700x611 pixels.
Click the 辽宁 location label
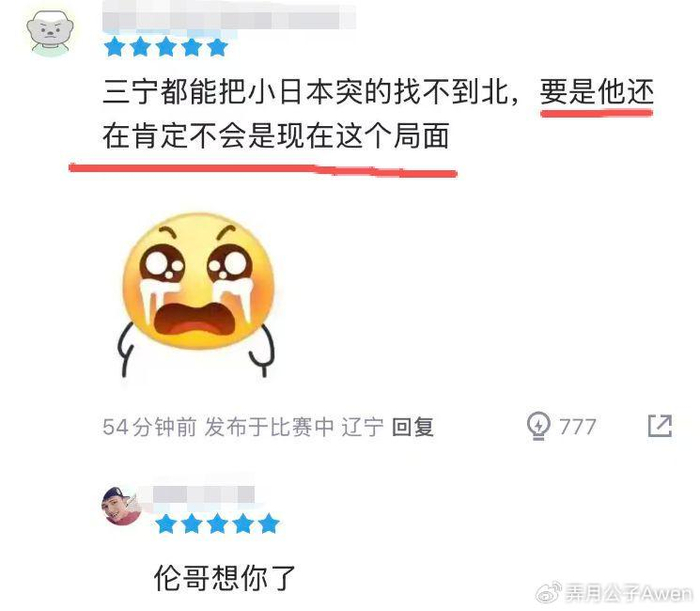coord(362,427)
